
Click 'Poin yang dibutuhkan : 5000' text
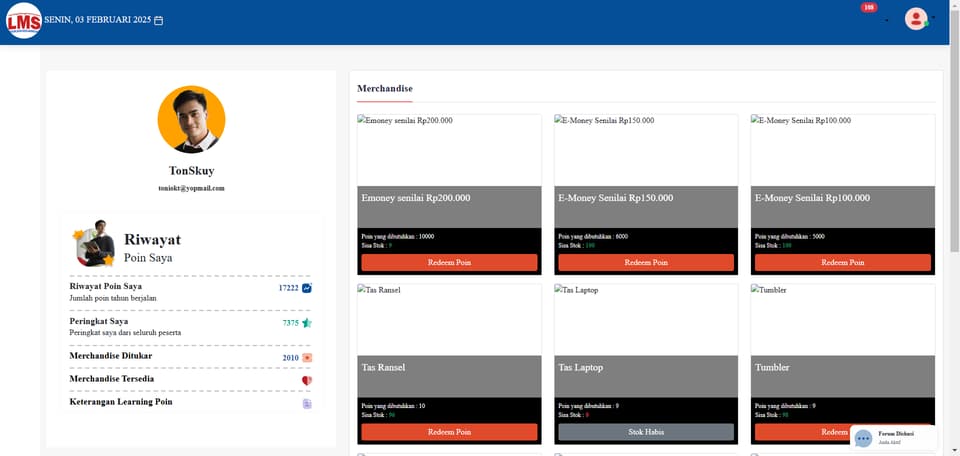click(789, 236)
